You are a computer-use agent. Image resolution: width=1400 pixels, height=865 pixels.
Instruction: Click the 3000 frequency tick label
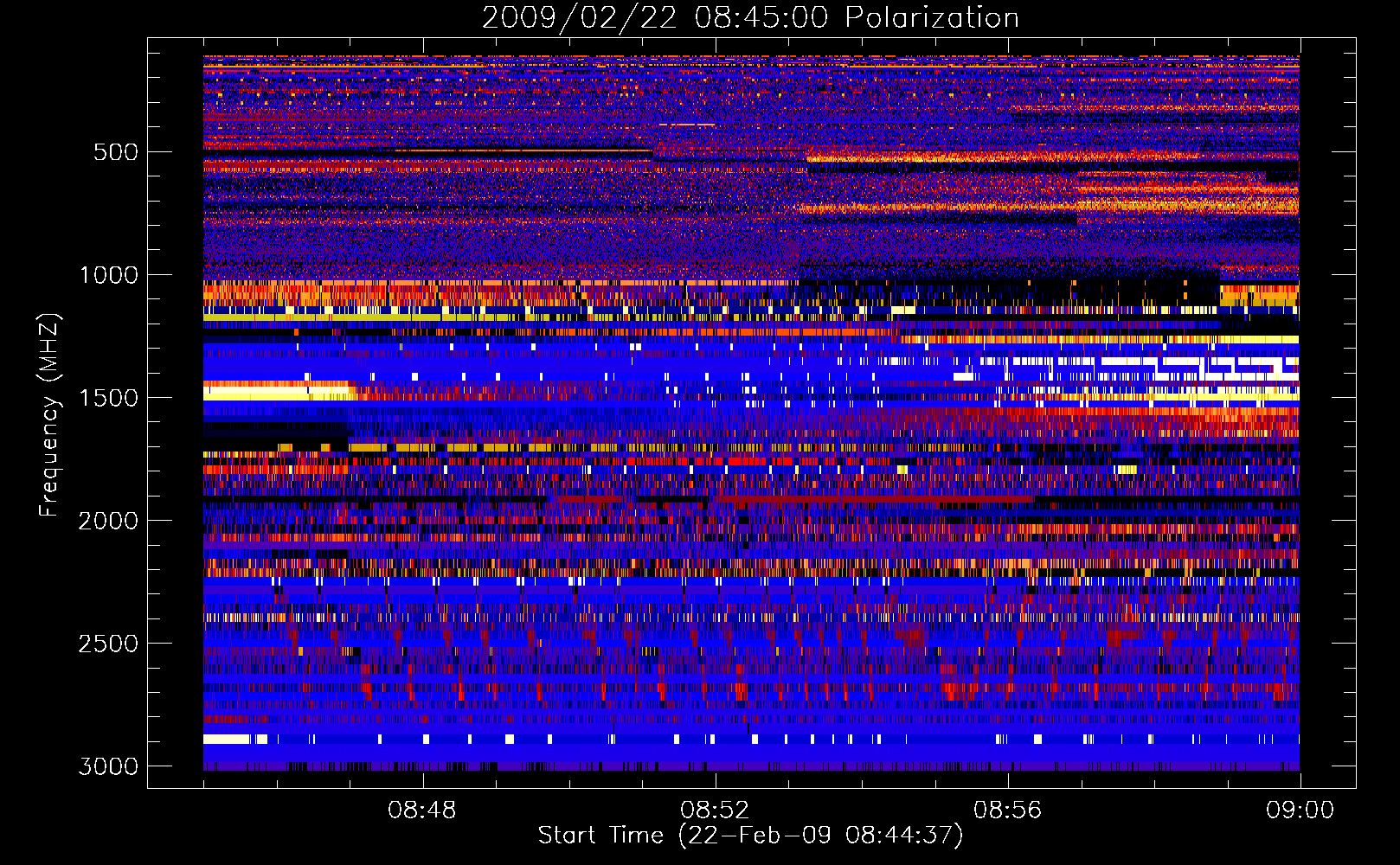coord(108,766)
